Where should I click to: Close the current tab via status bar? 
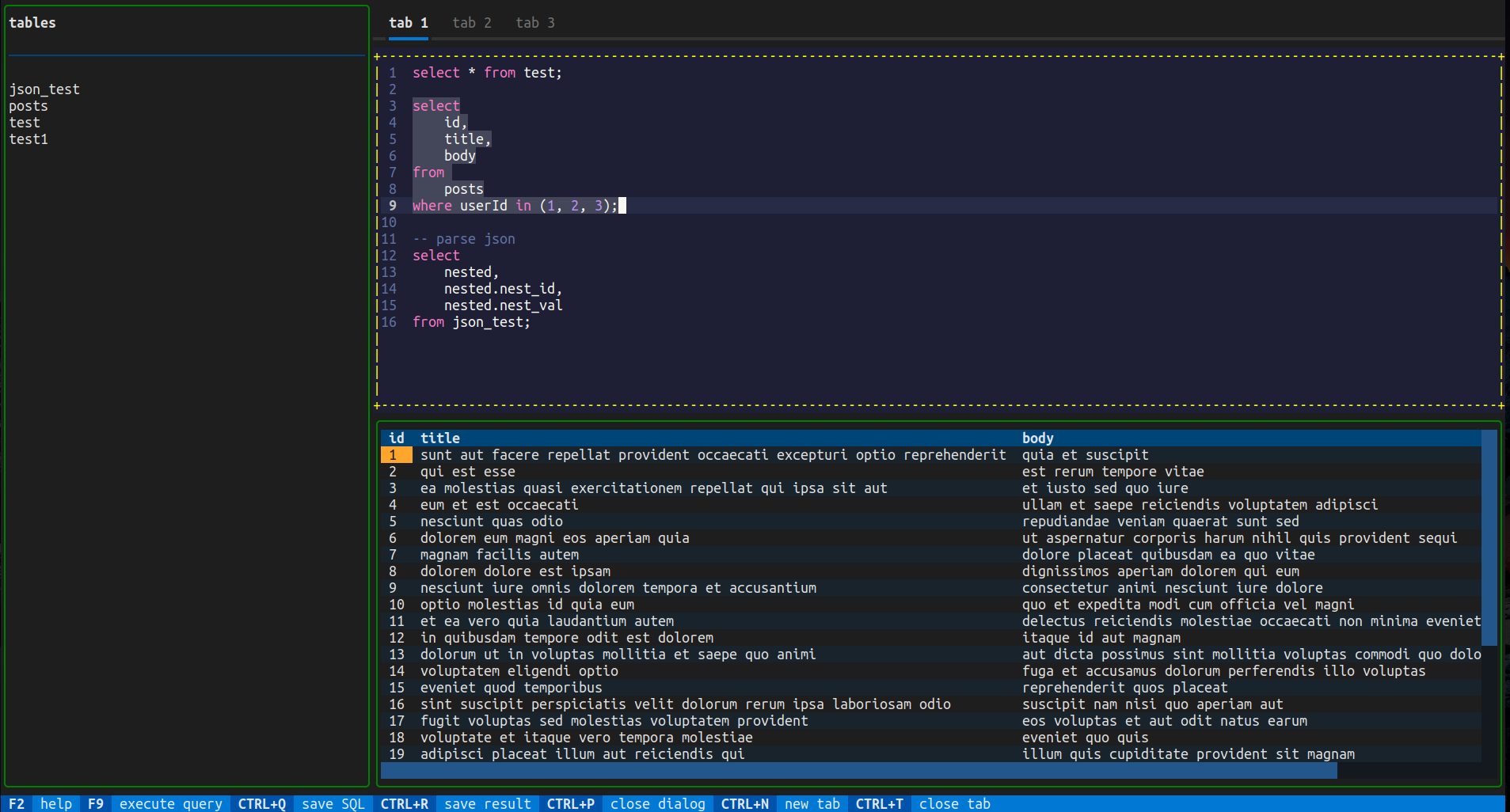pyautogui.click(x=954, y=803)
